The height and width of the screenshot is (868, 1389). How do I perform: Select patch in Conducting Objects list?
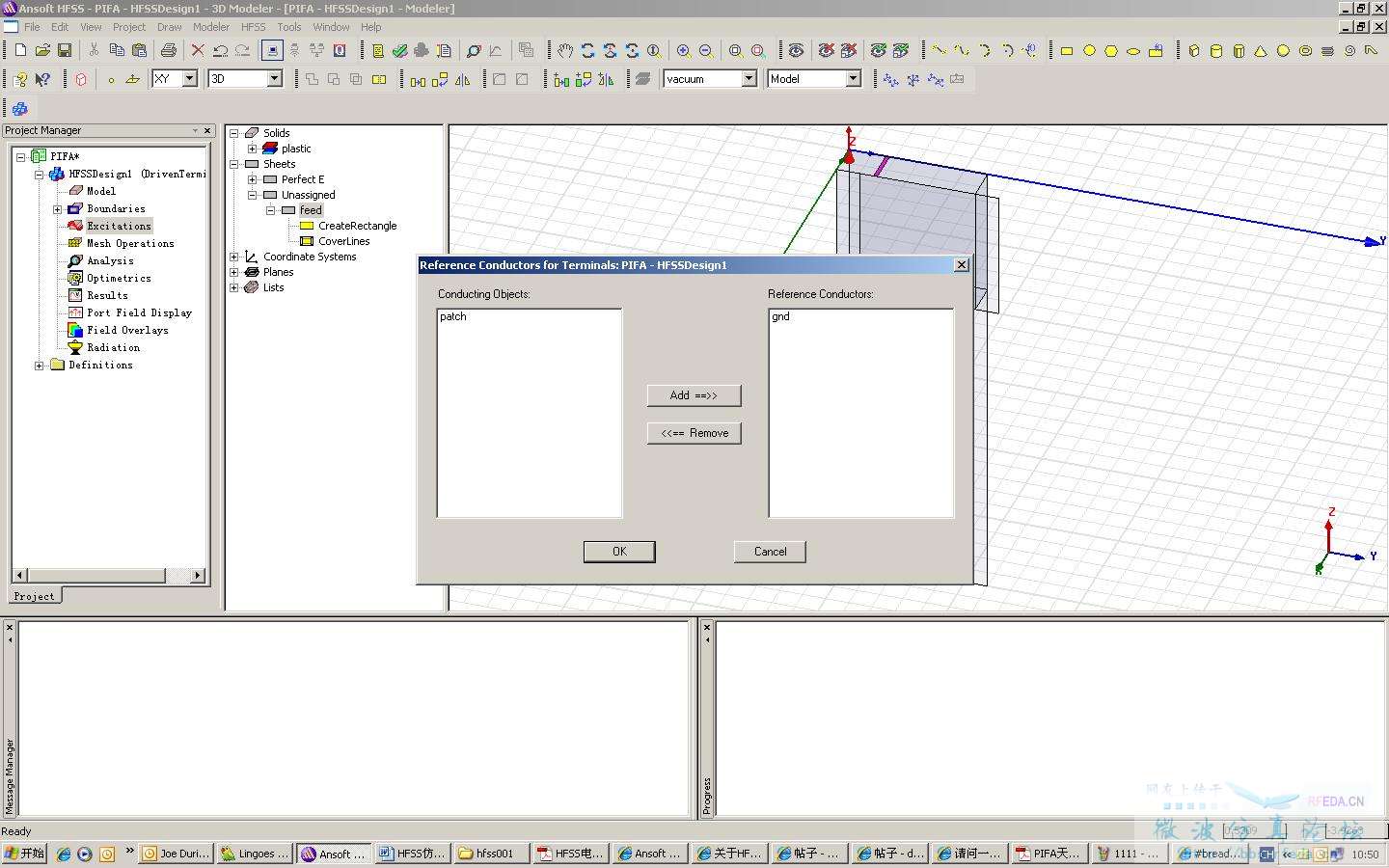453,316
